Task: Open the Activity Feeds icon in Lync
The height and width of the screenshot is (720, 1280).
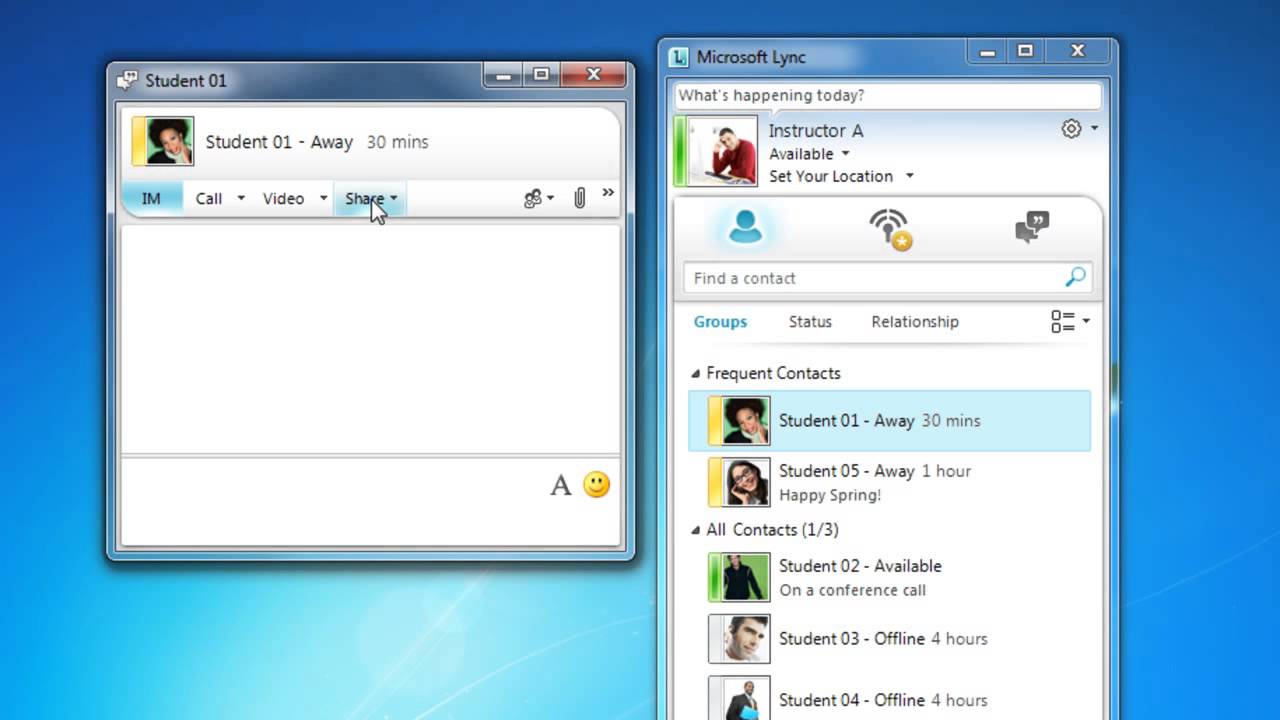Action: (x=890, y=229)
